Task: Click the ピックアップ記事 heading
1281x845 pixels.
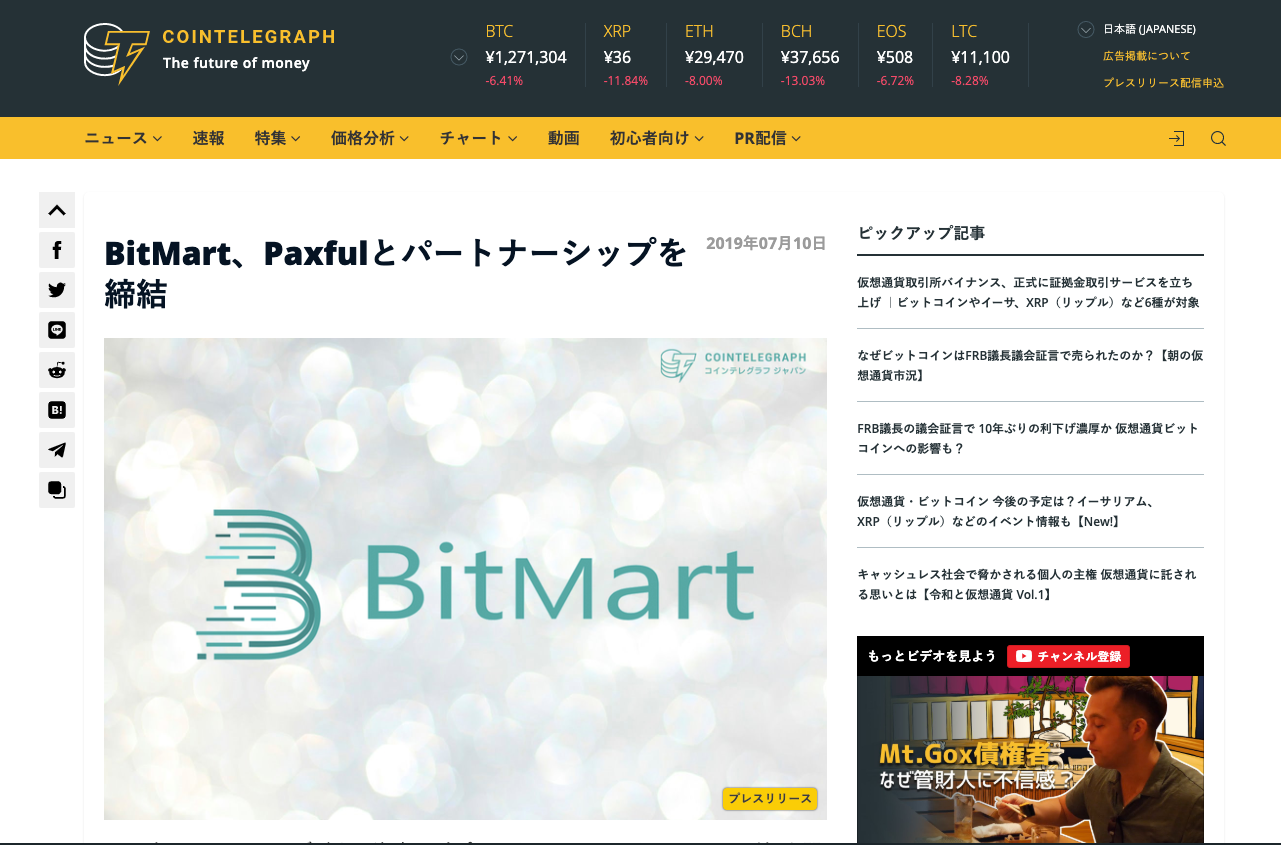Action: pos(921,233)
